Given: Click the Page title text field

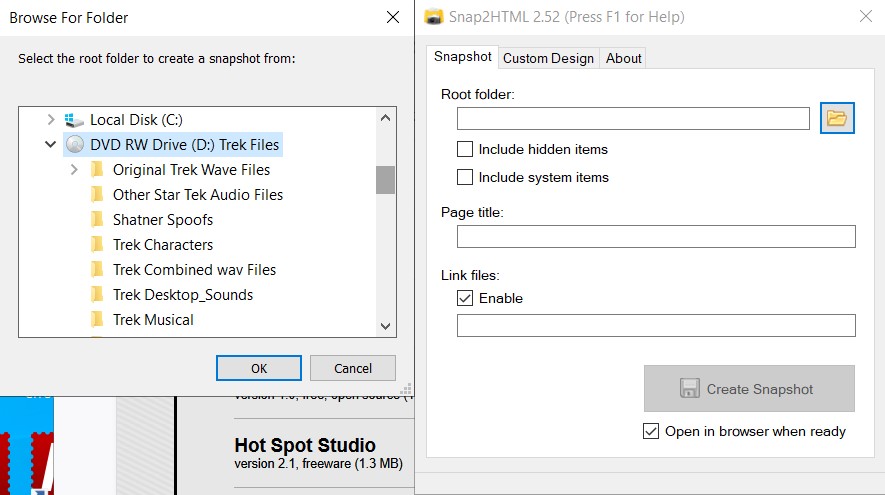Looking at the screenshot, I should coord(656,236).
